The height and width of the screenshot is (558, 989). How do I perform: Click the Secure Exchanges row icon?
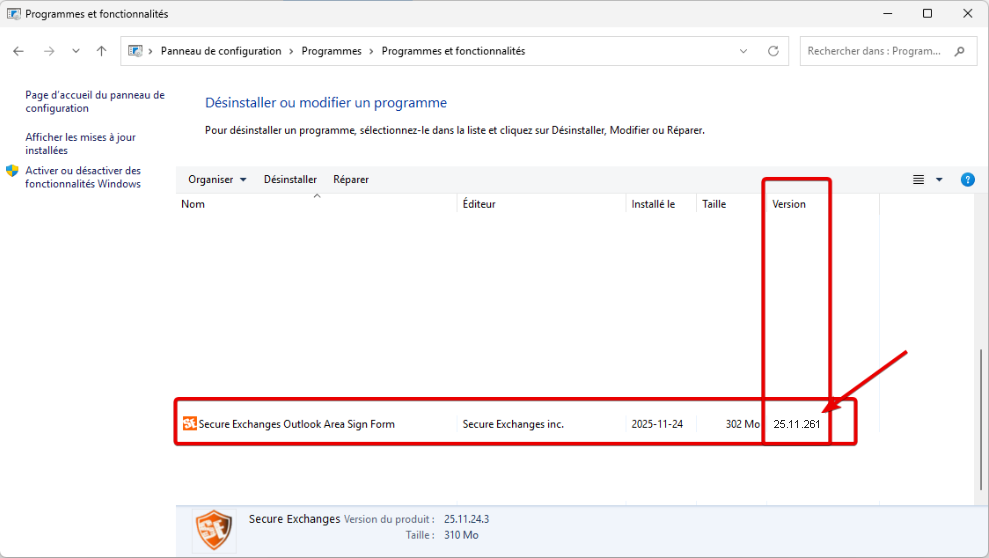(190, 424)
